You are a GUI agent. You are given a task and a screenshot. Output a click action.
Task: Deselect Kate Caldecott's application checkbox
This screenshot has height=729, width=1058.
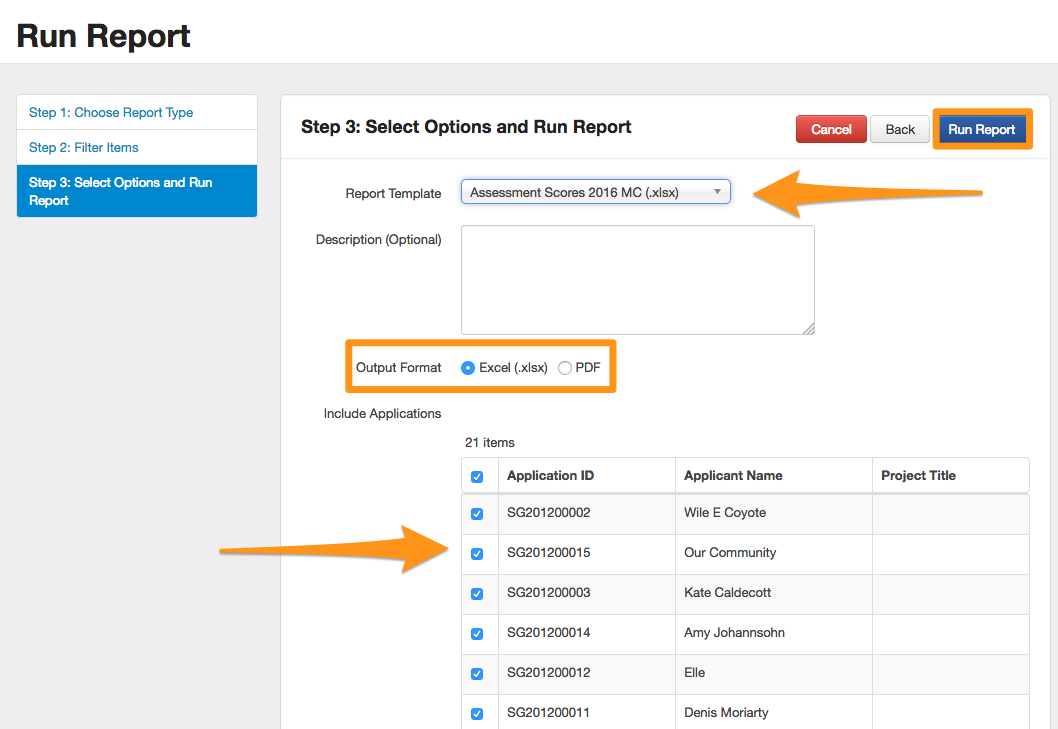pyautogui.click(x=477, y=594)
